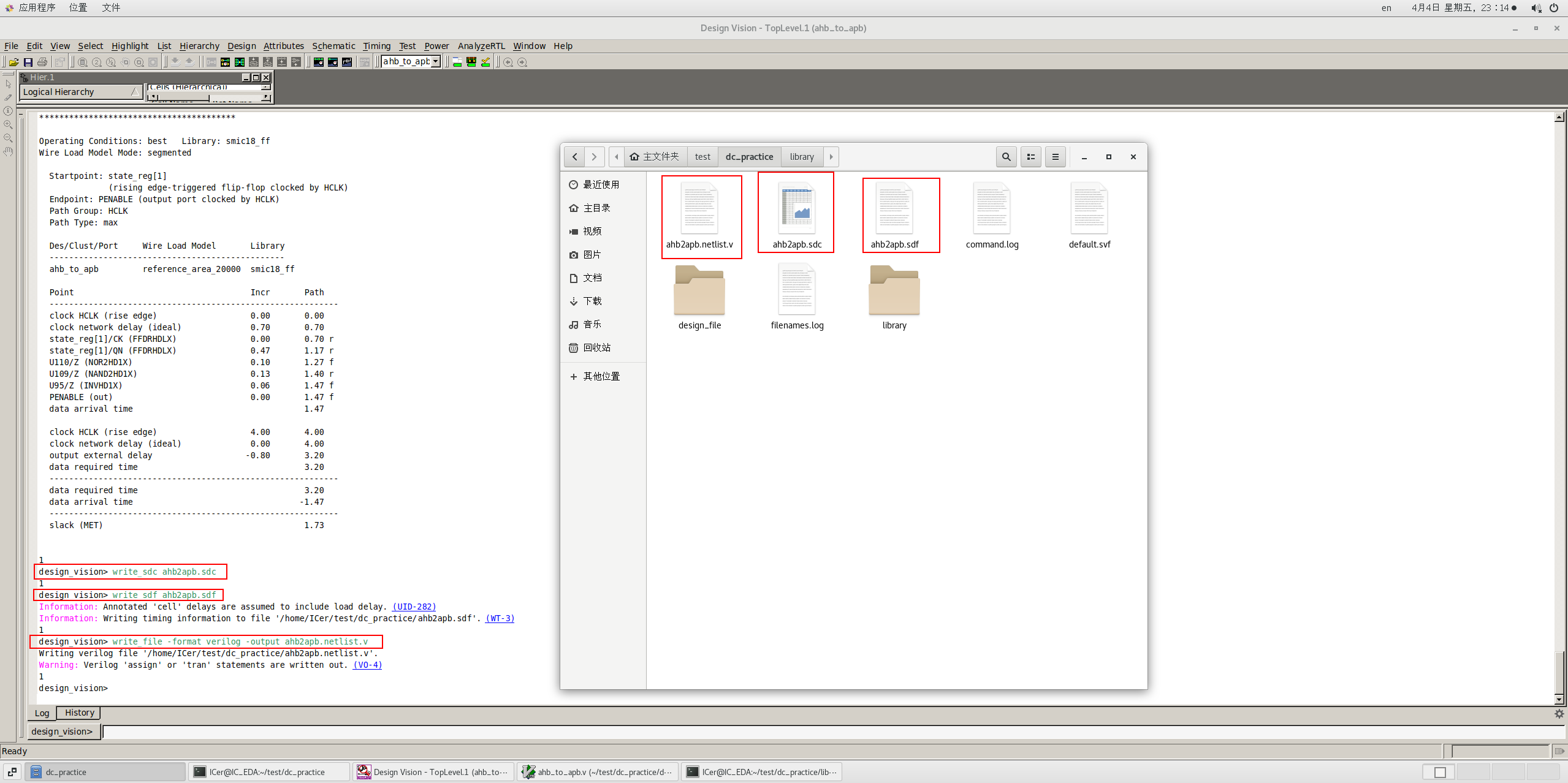This screenshot has width=1568, height=783.
Task: Switch to the History tab
Action: pos(80,713)
